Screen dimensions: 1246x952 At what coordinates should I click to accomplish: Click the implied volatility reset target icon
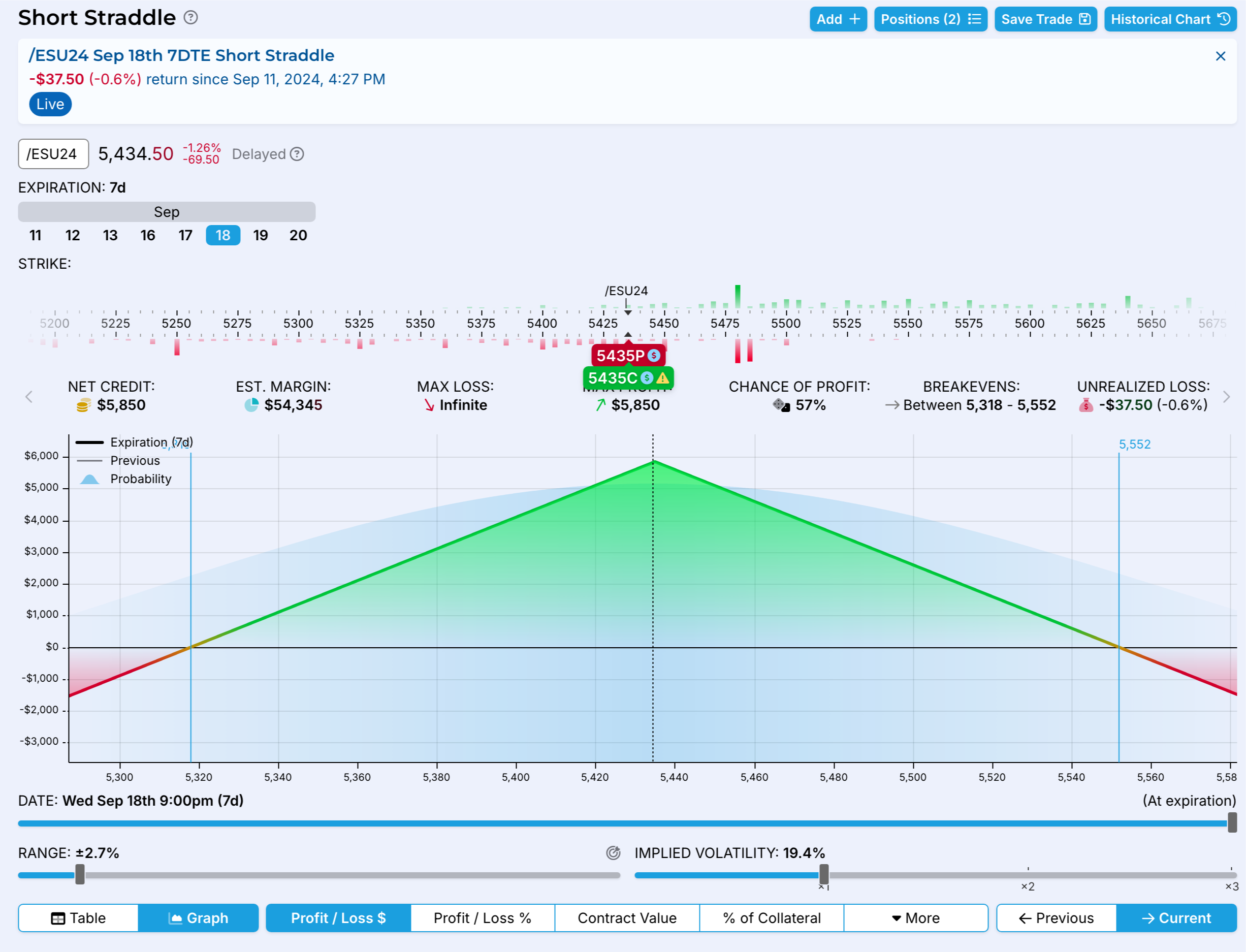[613, 853]
